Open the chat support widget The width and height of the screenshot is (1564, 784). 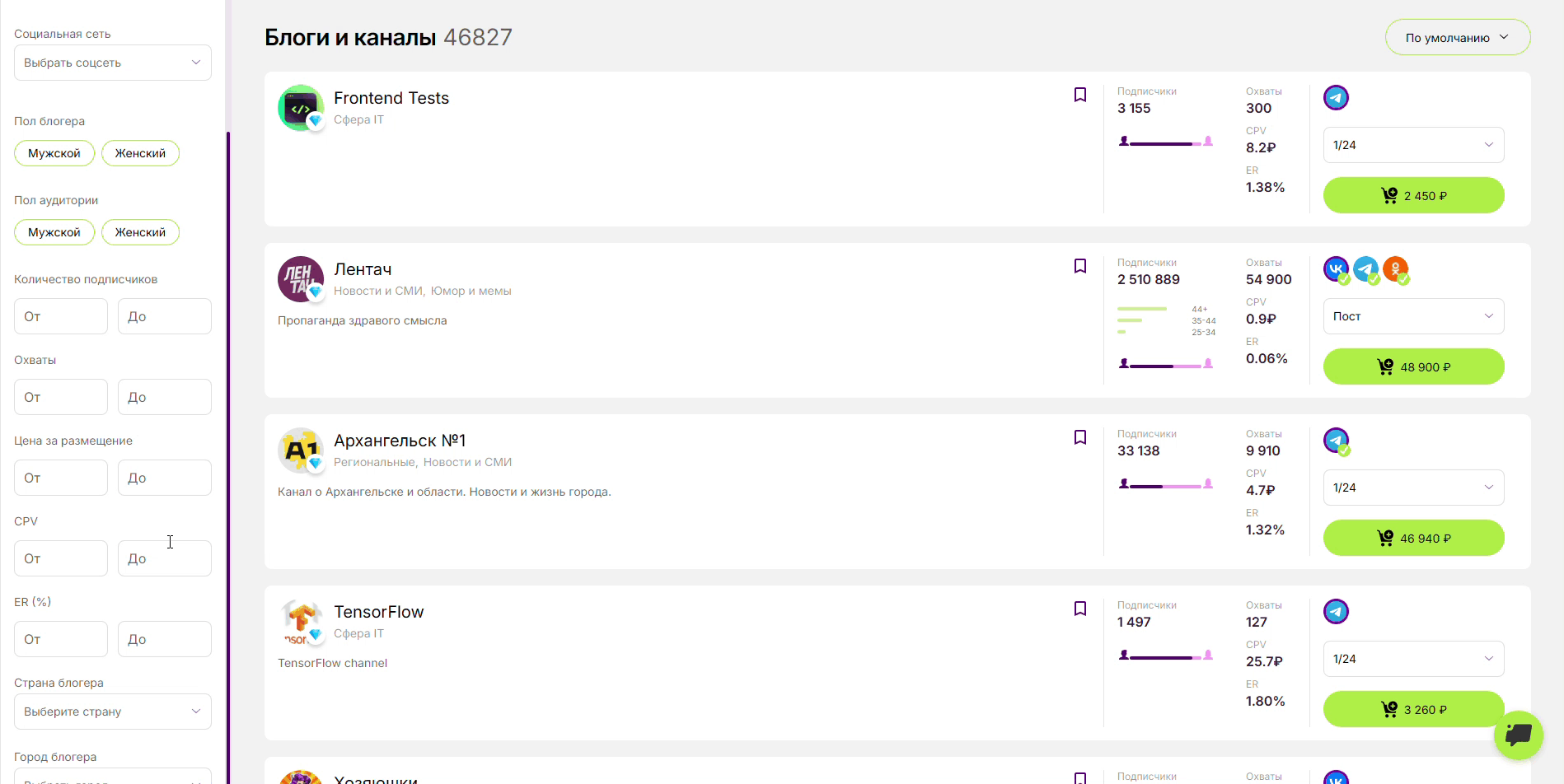pos(1518,734)
